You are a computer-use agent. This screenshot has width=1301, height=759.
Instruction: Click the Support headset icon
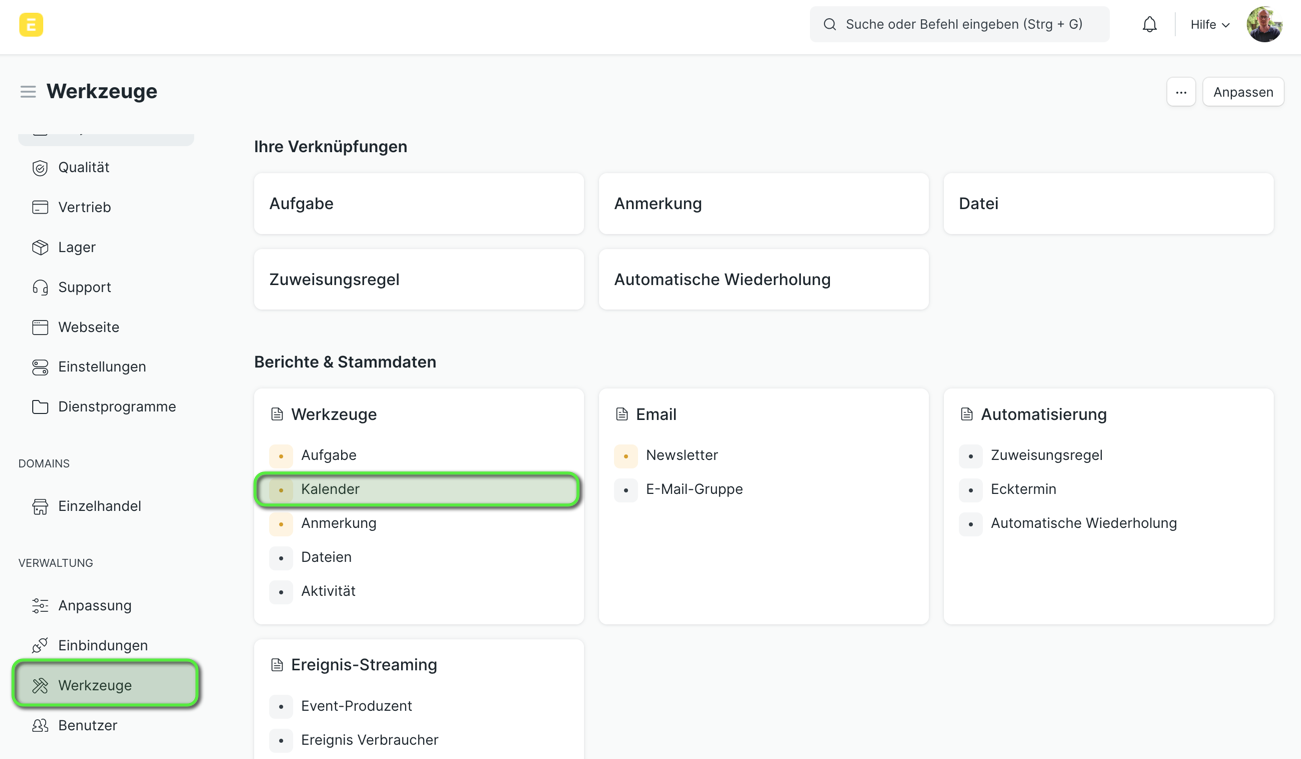click(40, 288)
